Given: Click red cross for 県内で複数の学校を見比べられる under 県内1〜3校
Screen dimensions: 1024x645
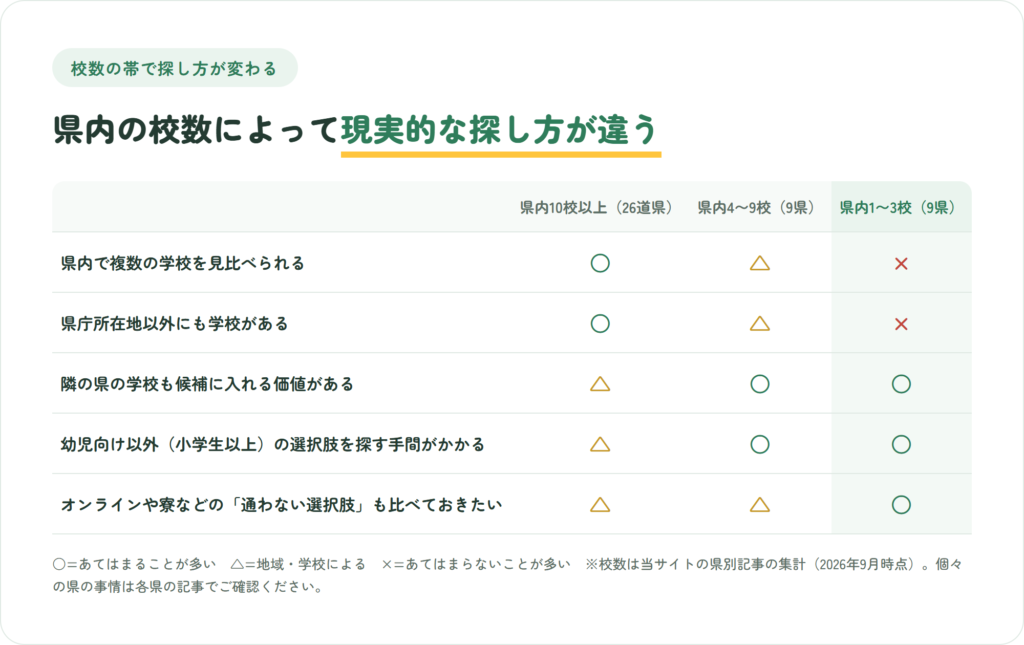Looking at the screenshot, I should pyautogui.click(x=901, y=264).
